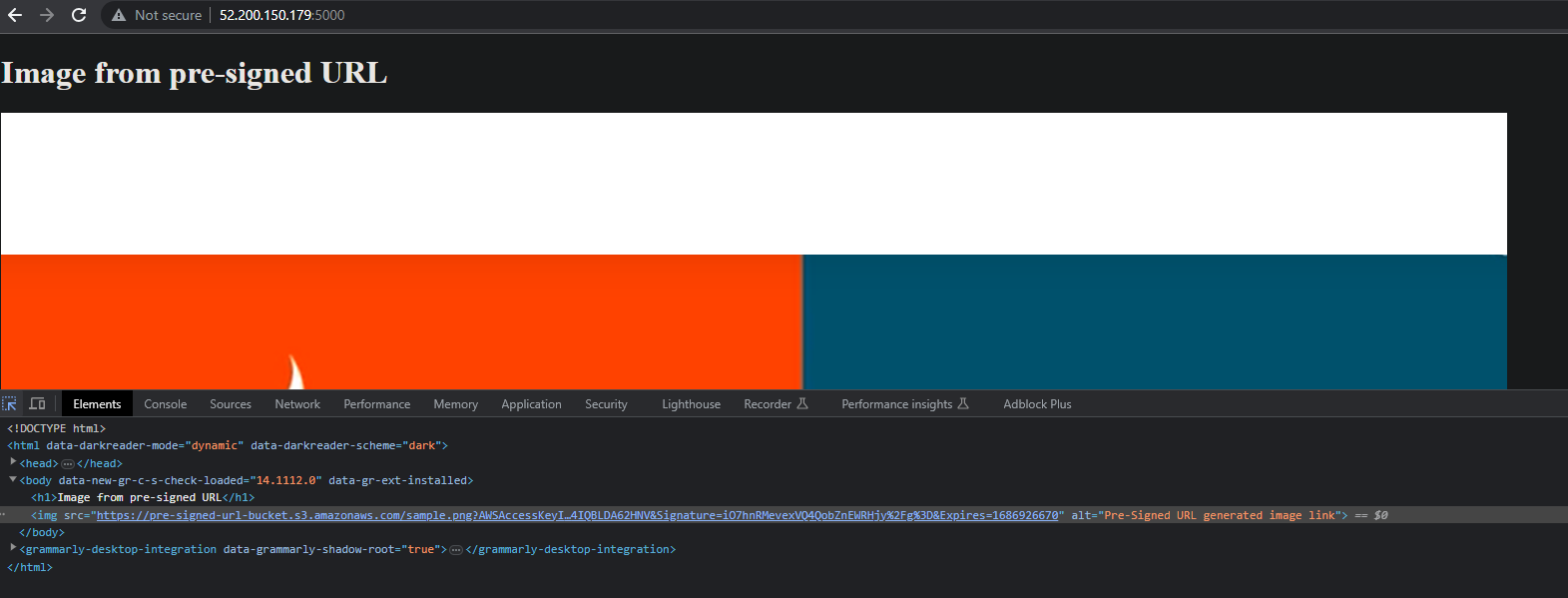Click the three-dot gutter of selected img row
Image resolution: width=1568 pixels, height=598 pixels.
point(4,515)
